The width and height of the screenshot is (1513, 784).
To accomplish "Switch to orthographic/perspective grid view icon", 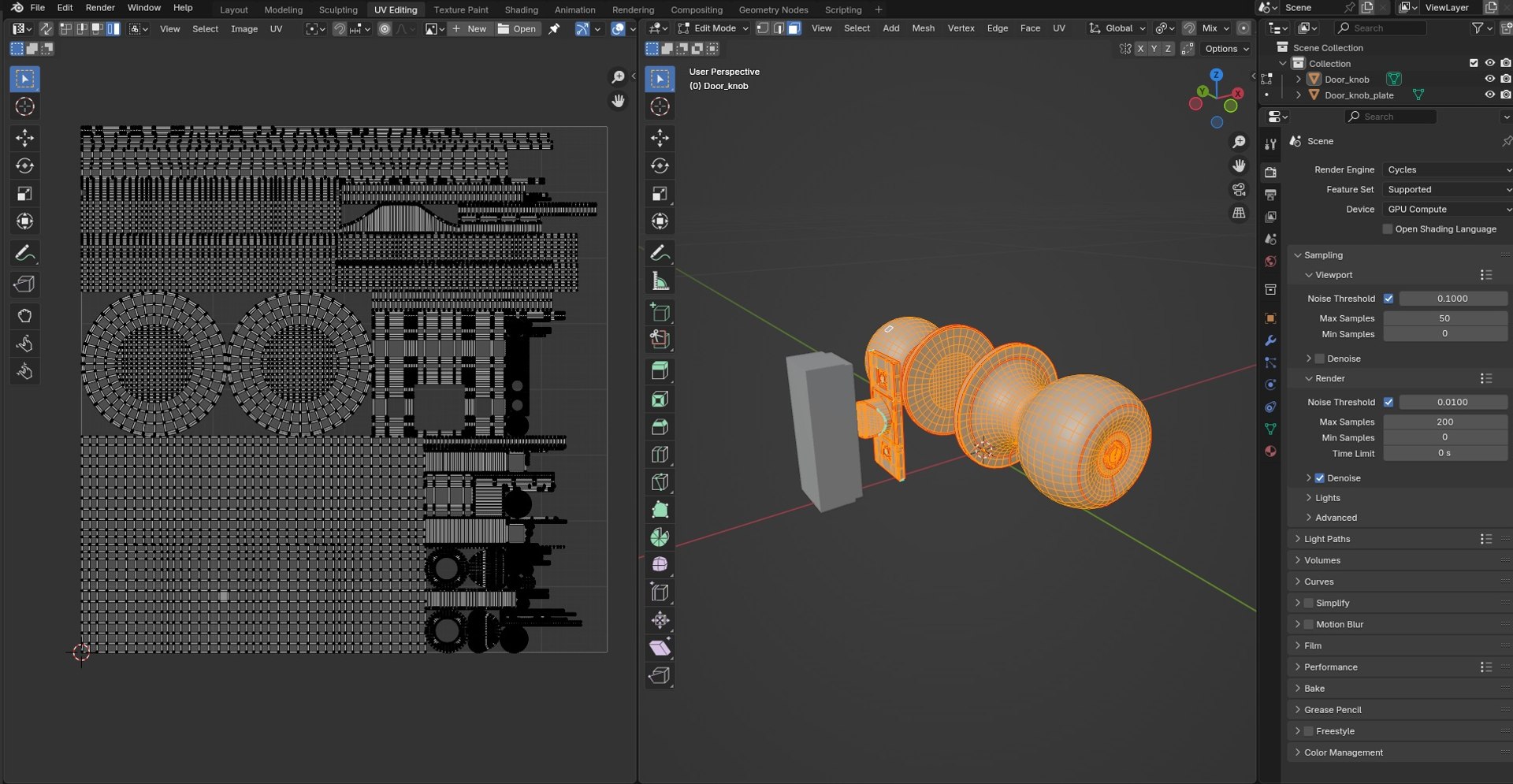I will click(1239, 214).
